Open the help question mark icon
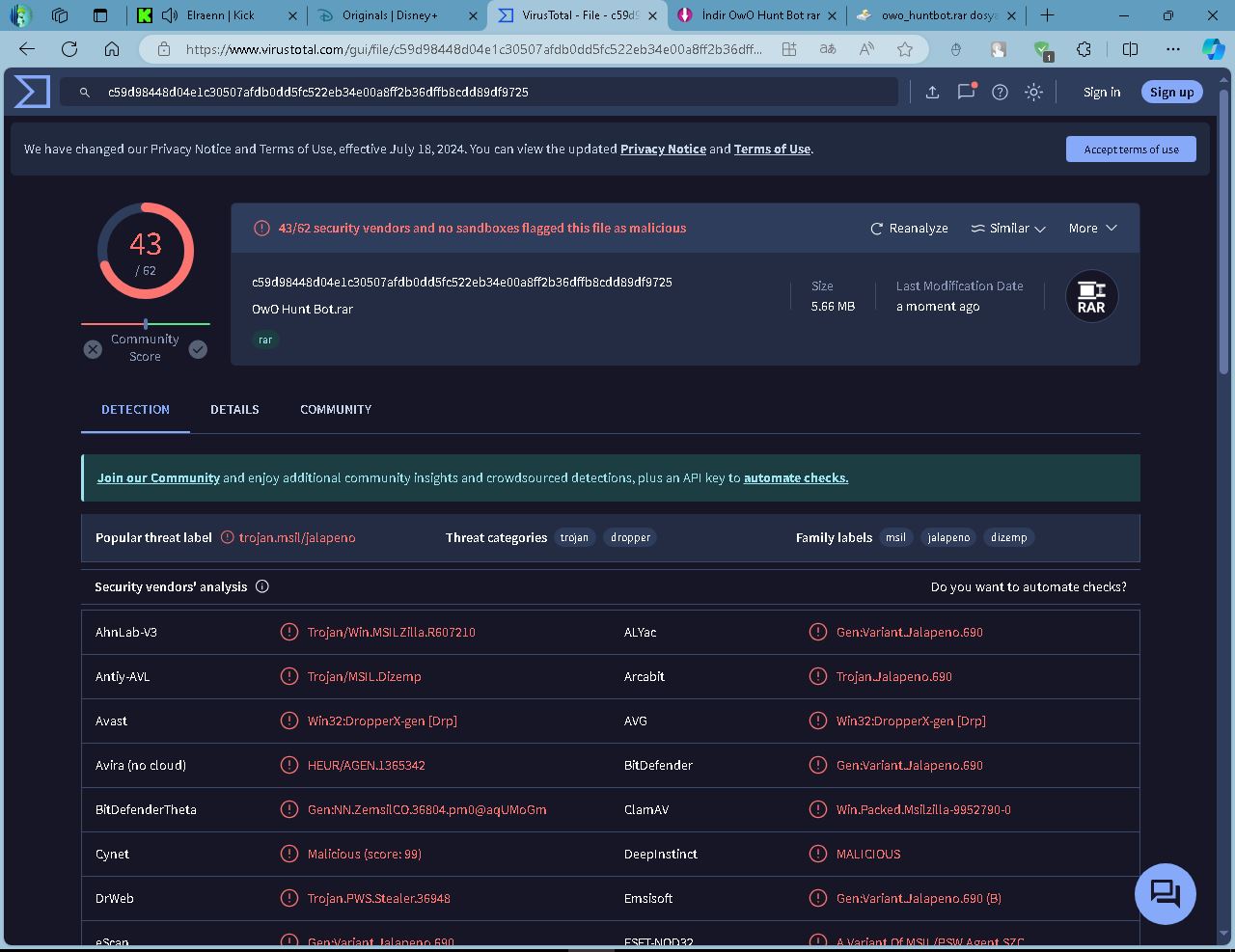The height and width of the screenshot is (952, 1235). point(1000,92)
